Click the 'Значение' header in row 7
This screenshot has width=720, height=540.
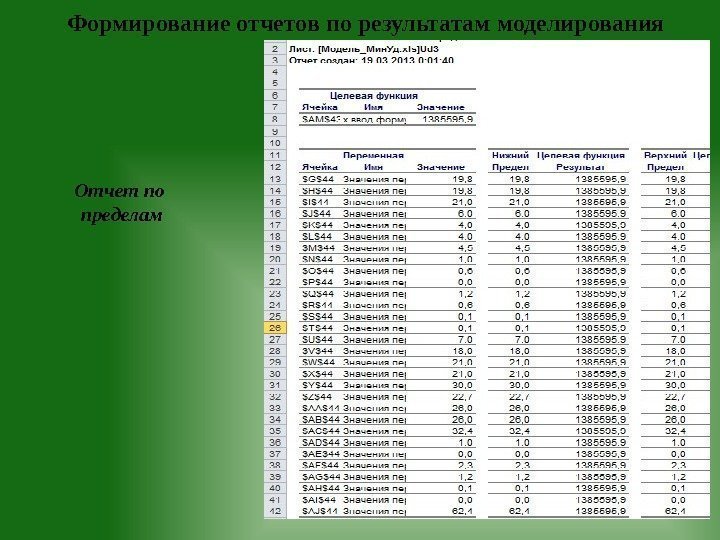441,107
